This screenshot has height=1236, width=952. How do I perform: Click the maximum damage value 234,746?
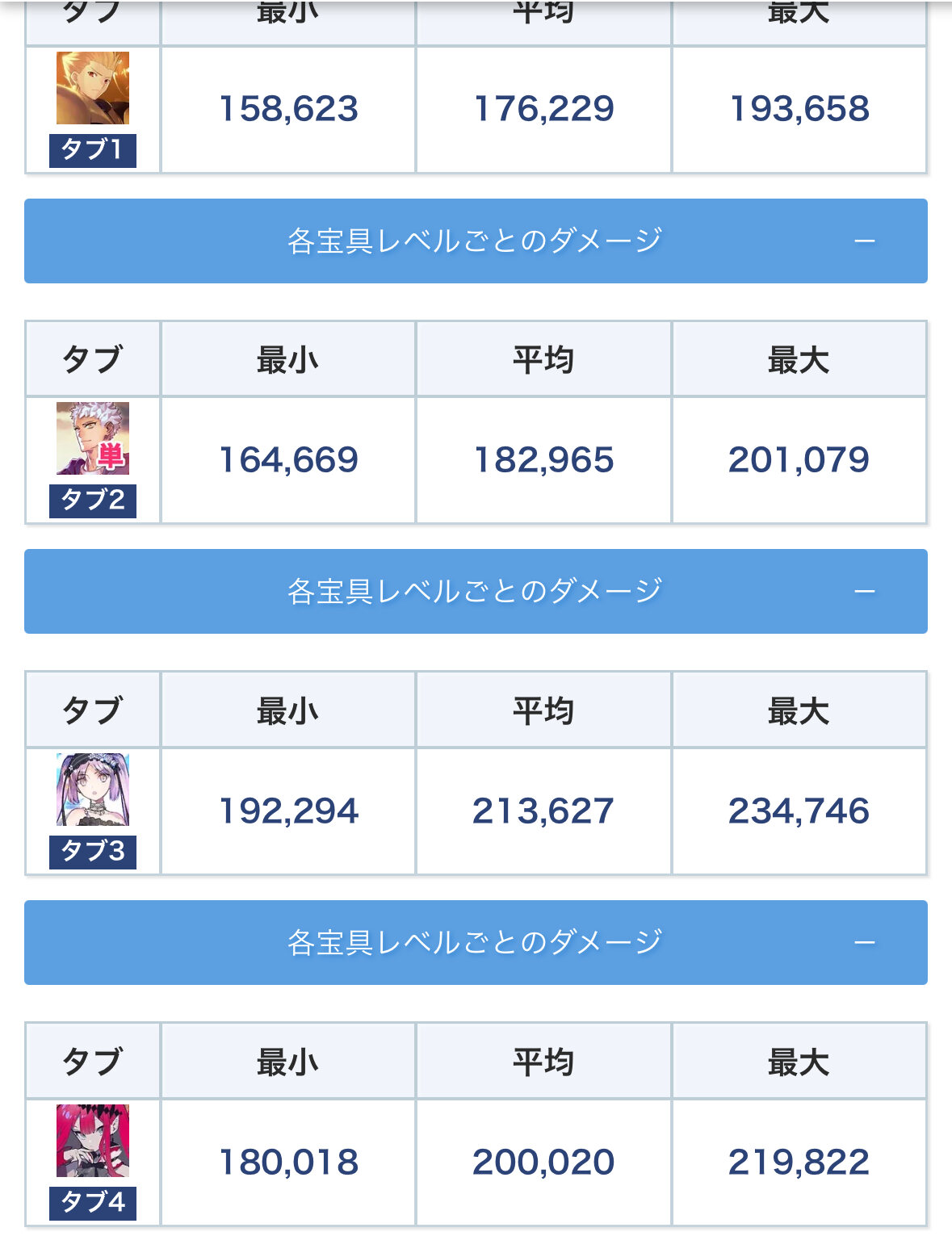coord(799,811)
